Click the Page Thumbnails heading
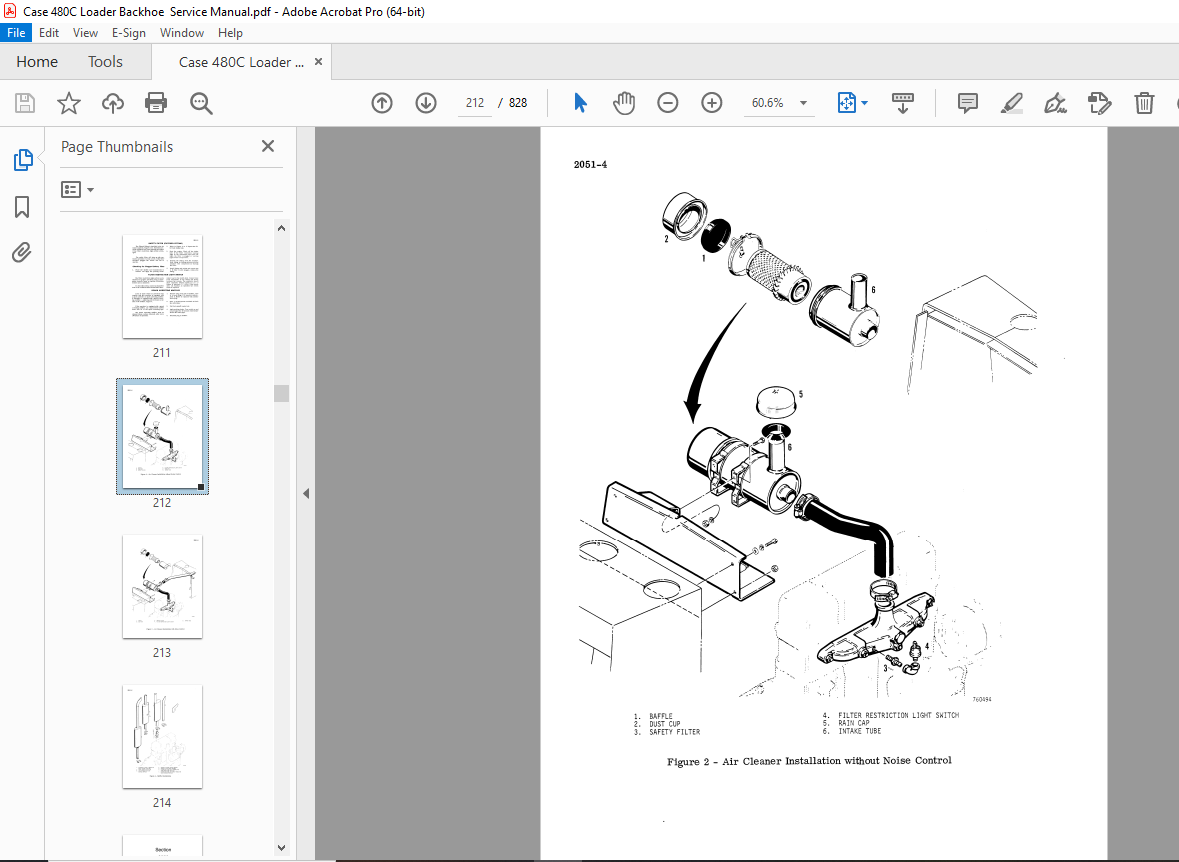 pyautogui.click(x=117, y=147)
